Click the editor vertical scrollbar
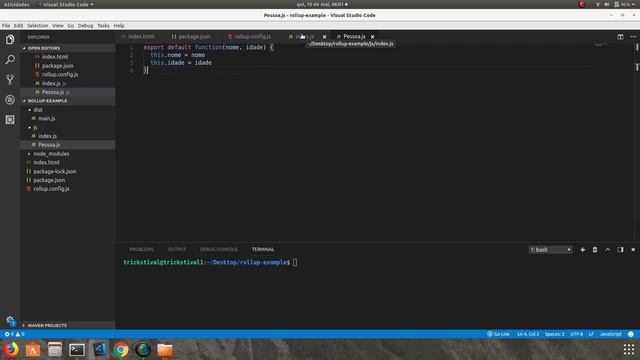The image size is (640, 360). (637, 143)
